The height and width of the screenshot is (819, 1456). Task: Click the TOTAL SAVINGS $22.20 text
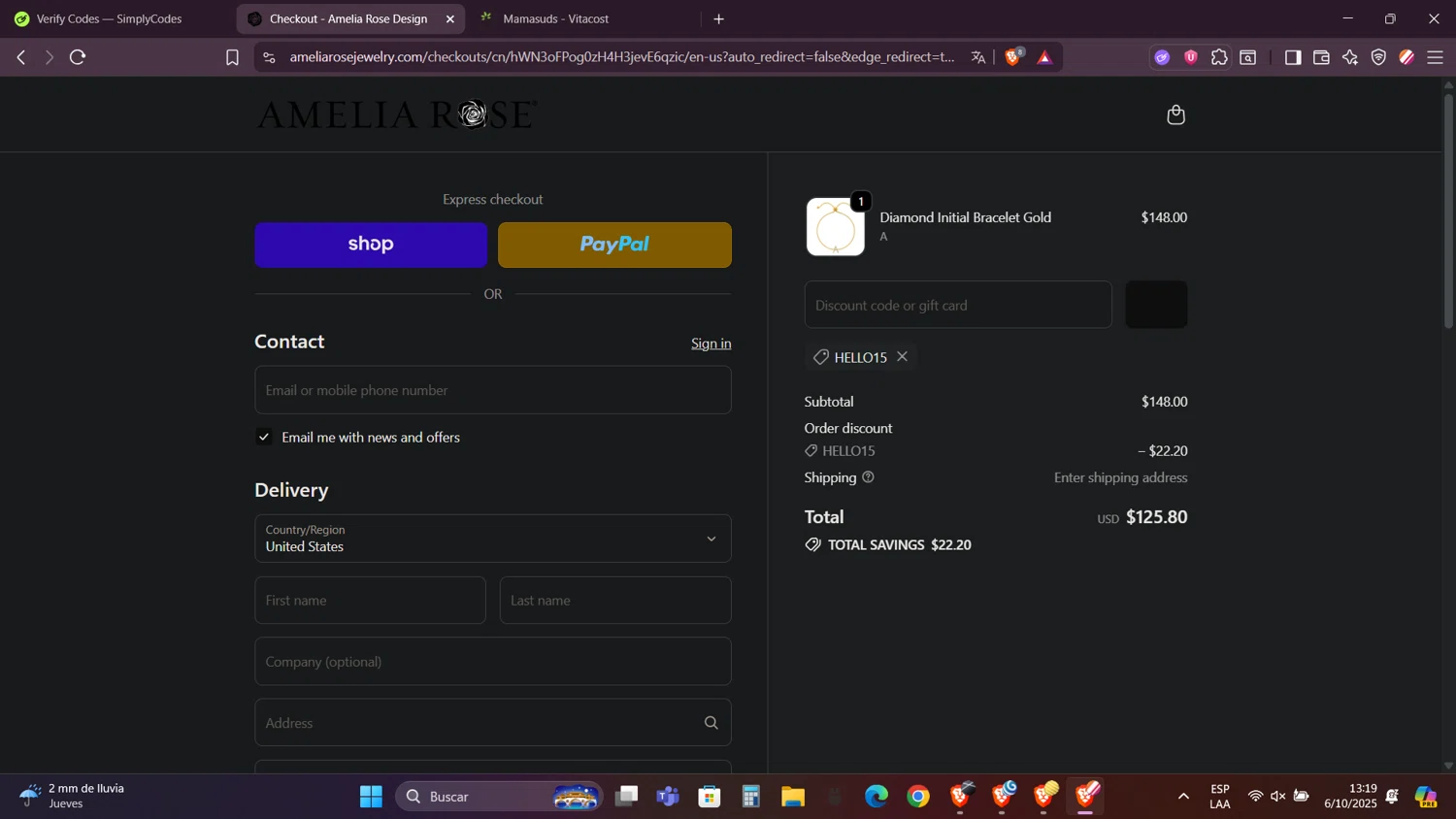(899, 545)
